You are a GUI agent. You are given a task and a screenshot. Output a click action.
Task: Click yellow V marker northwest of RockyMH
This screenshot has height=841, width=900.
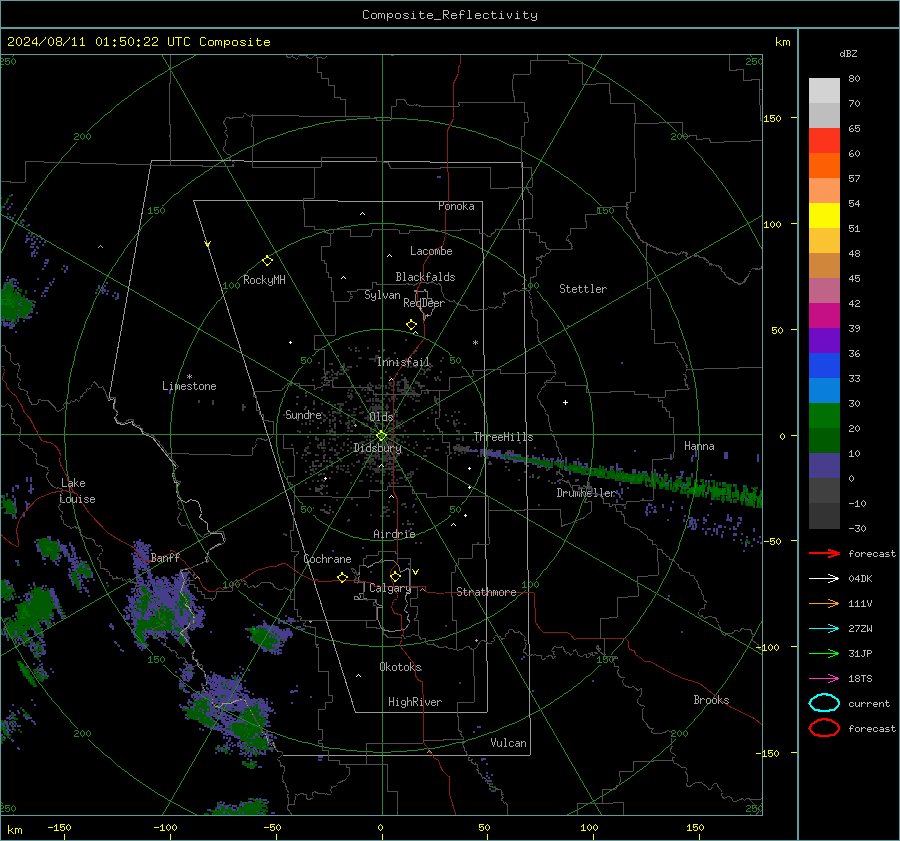[x=208, y=244]
